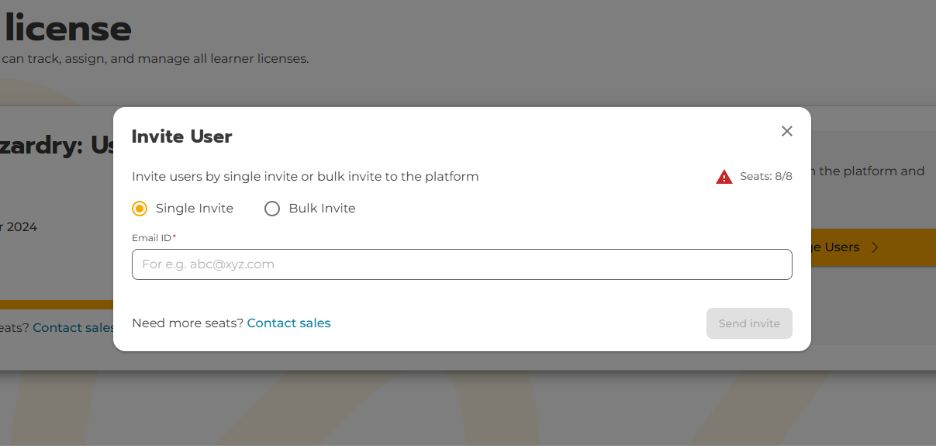Screen dimensions: 936x447
Task: Click the 'Invite User' dialog heading
Action: [182, 137]
